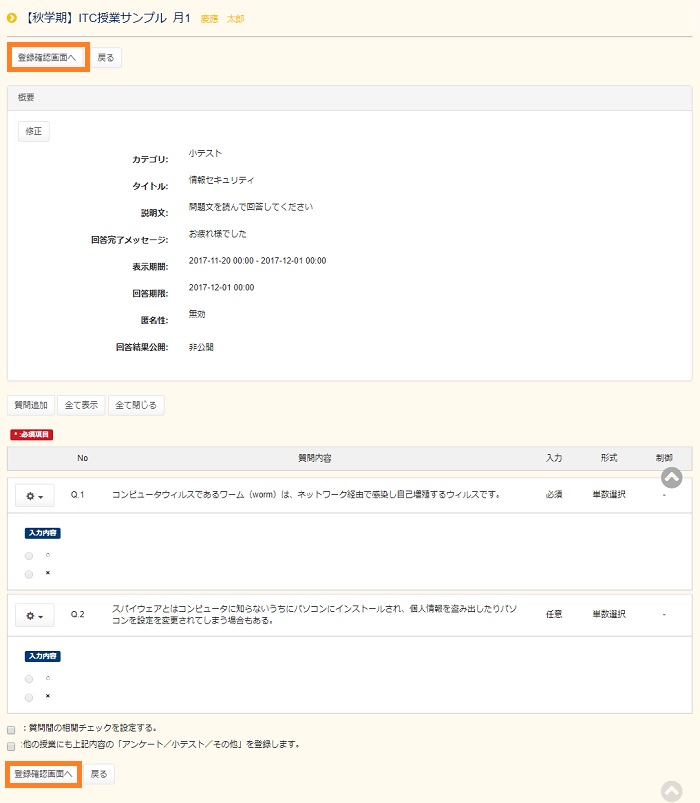This screenshot has height=803, width=700.
Task: Click the bottom 戻る button
Action: tap(98, 774)
